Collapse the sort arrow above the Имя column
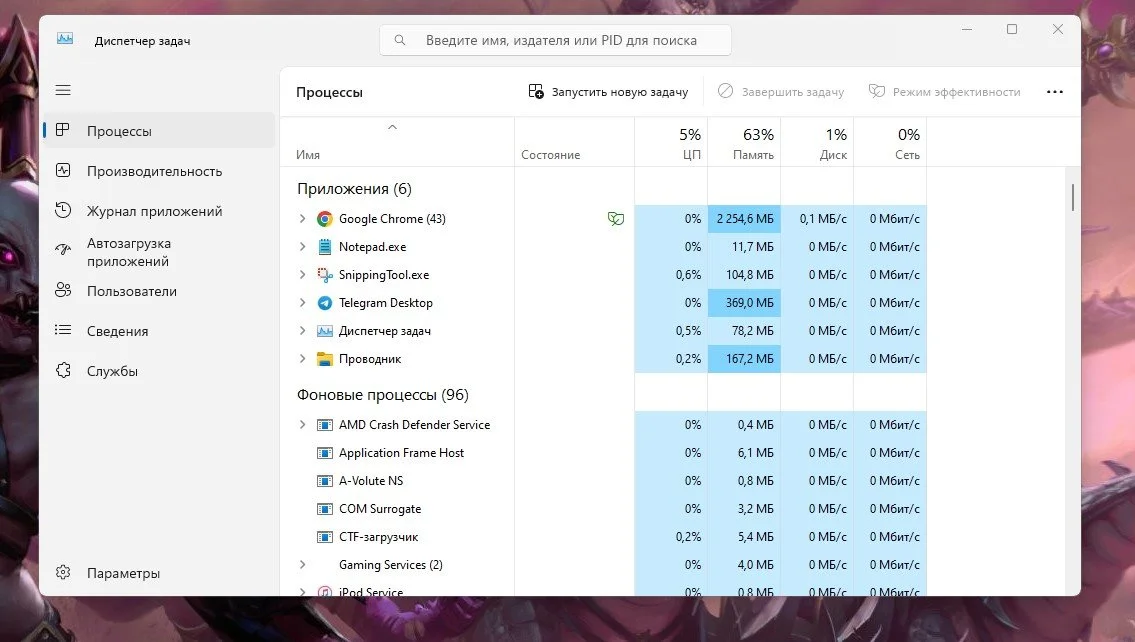The image size is (1135, 642). click(x=392, y=127)
